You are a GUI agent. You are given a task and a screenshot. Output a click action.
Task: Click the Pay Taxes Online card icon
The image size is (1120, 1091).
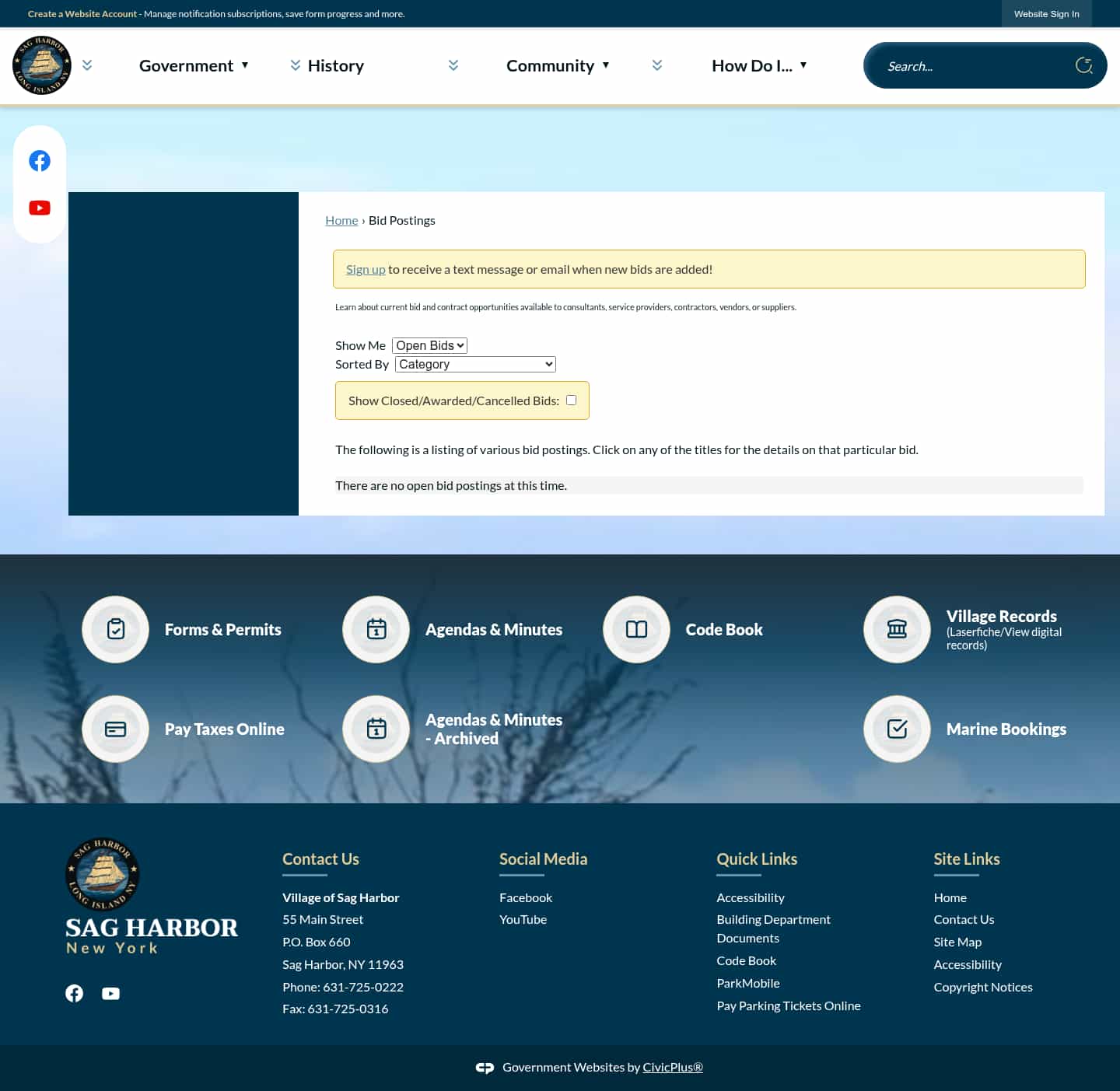[x=115, y=729]
